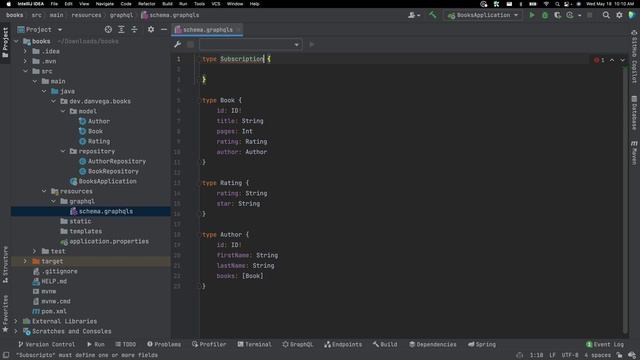This screenshot has width=640, height=360.
Task: Open the Endpoints tool tab
Action: pos(343,344)
